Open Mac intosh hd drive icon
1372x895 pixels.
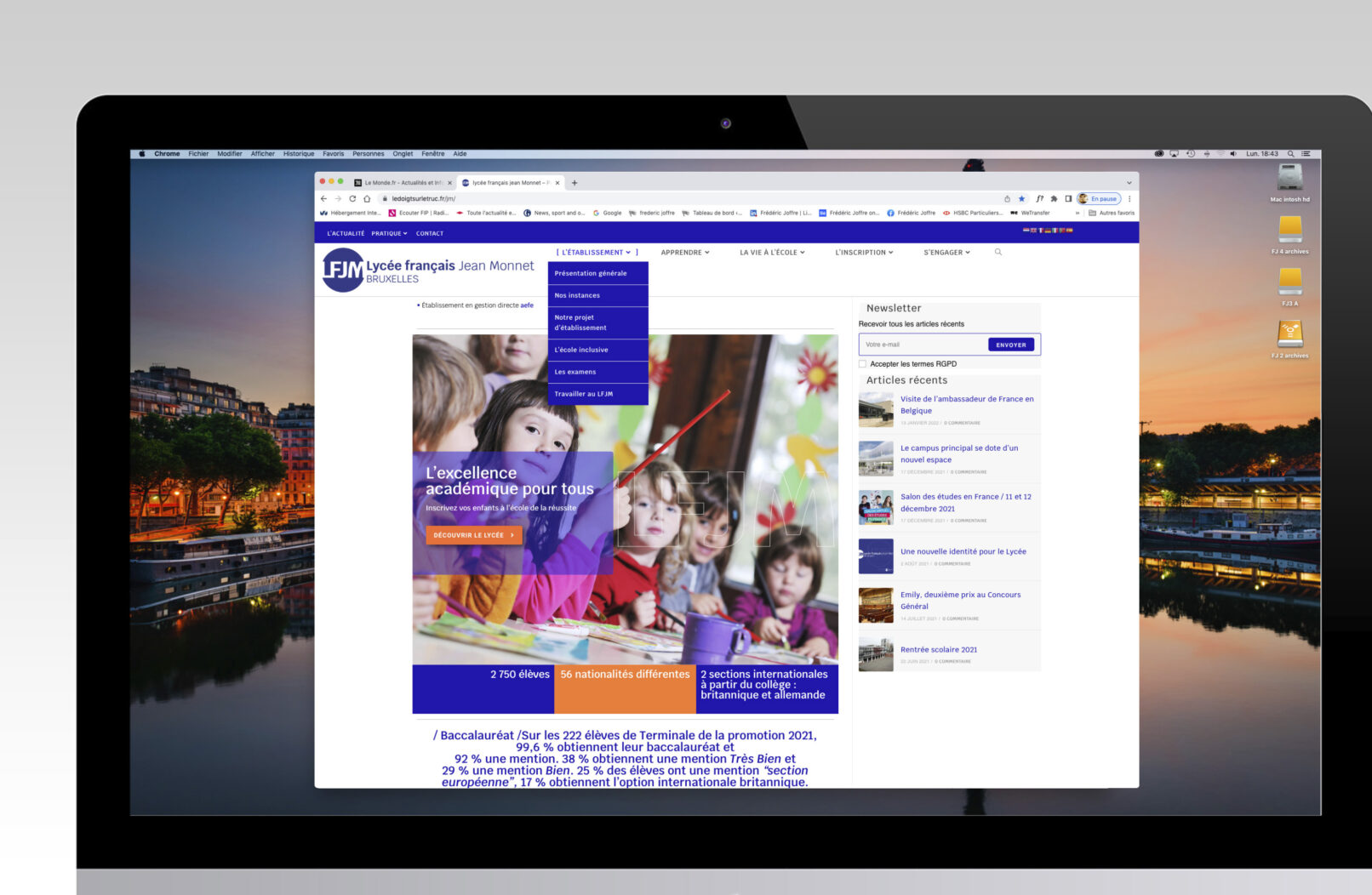click(1289, 178)
